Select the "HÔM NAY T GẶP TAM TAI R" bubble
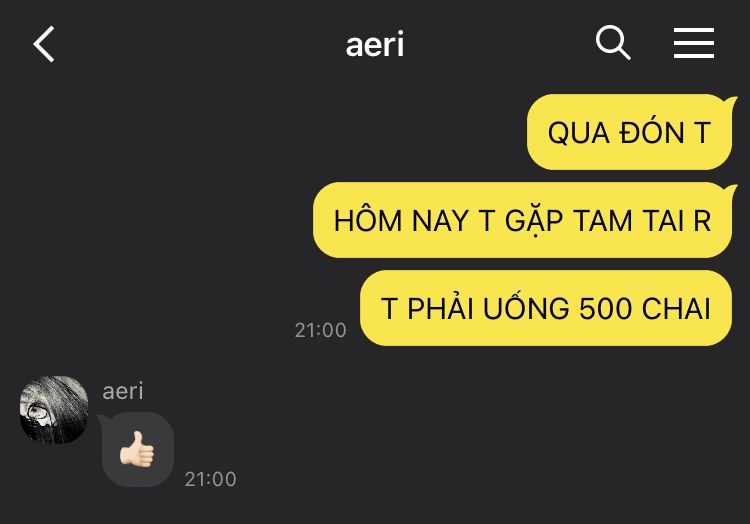750x524 pixels. click(523, 220)
